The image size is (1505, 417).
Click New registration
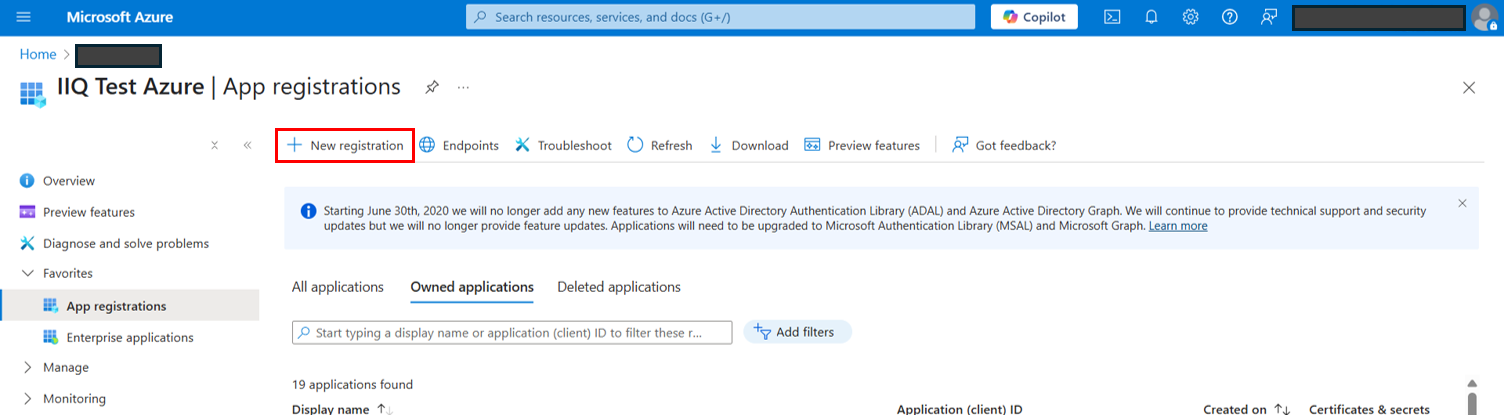[345, 145]
